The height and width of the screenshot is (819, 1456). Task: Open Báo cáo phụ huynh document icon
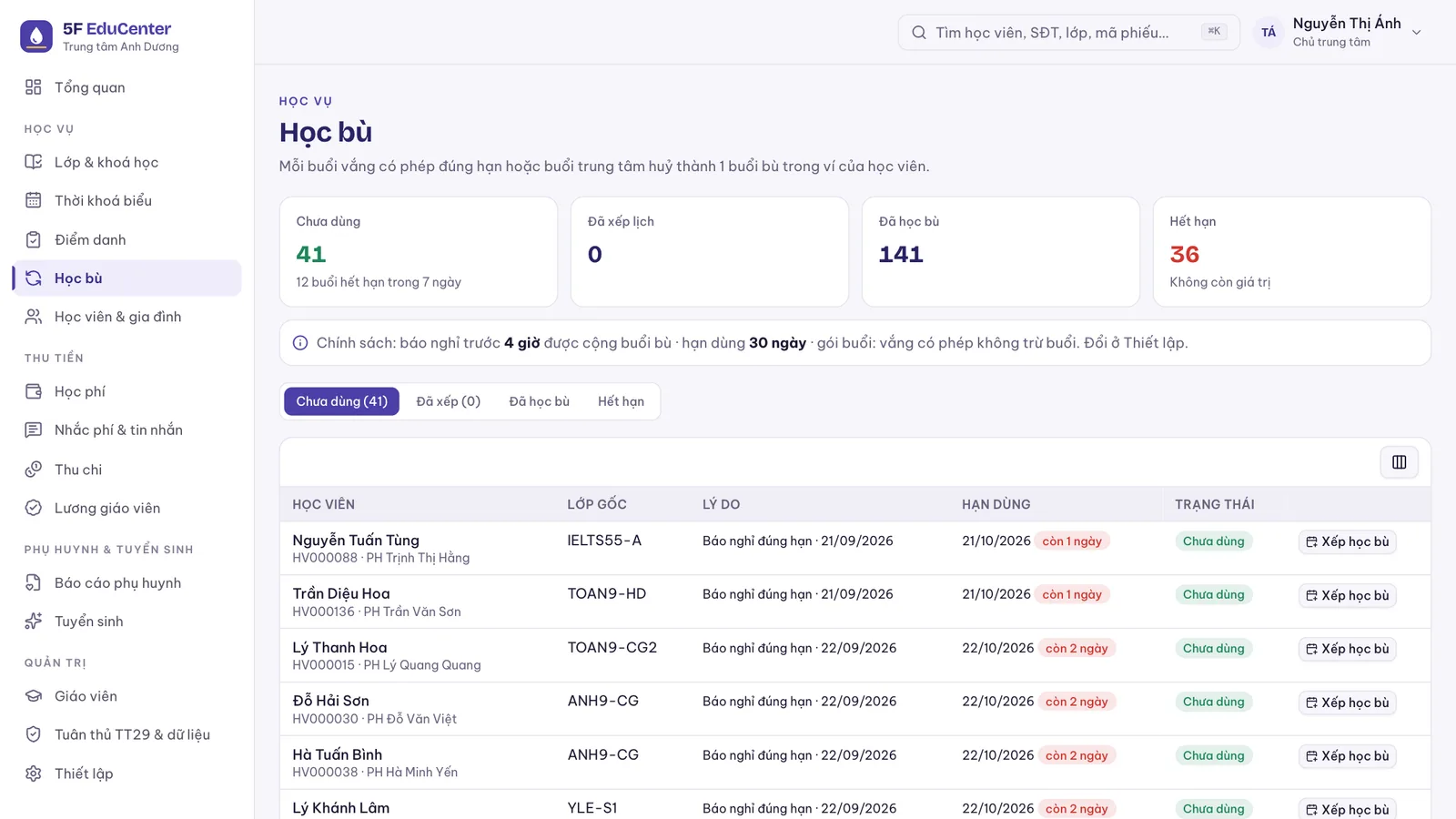[34, 582]
